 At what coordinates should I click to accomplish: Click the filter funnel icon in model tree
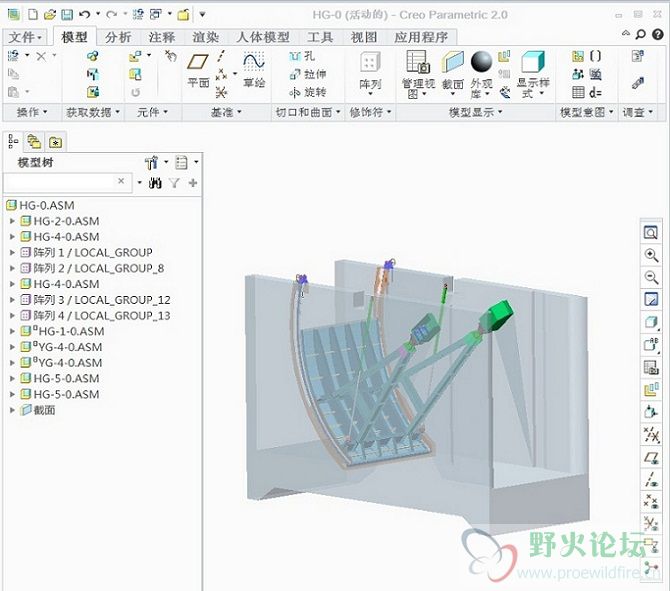[174, 183]
